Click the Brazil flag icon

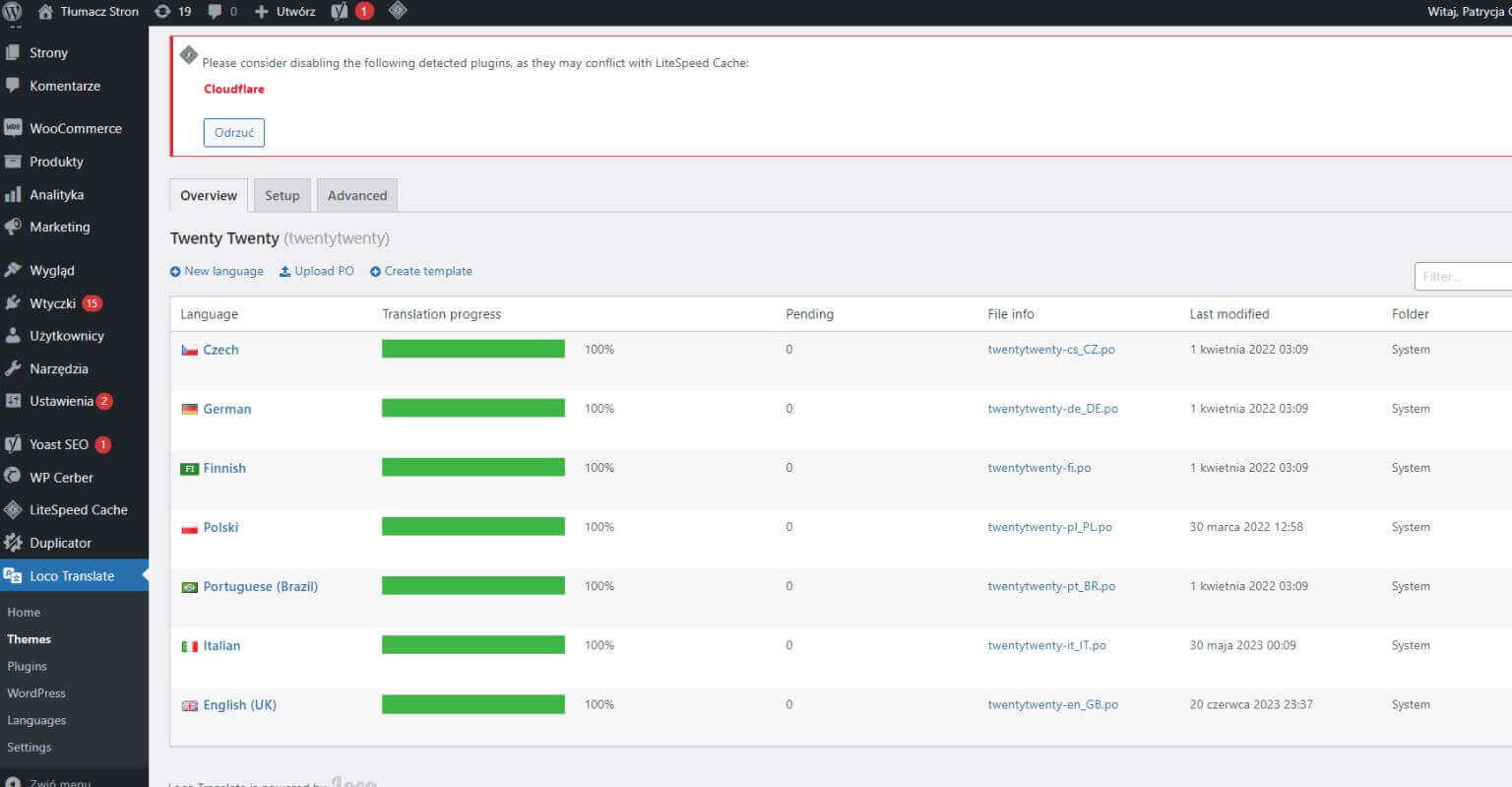point(190,587)
